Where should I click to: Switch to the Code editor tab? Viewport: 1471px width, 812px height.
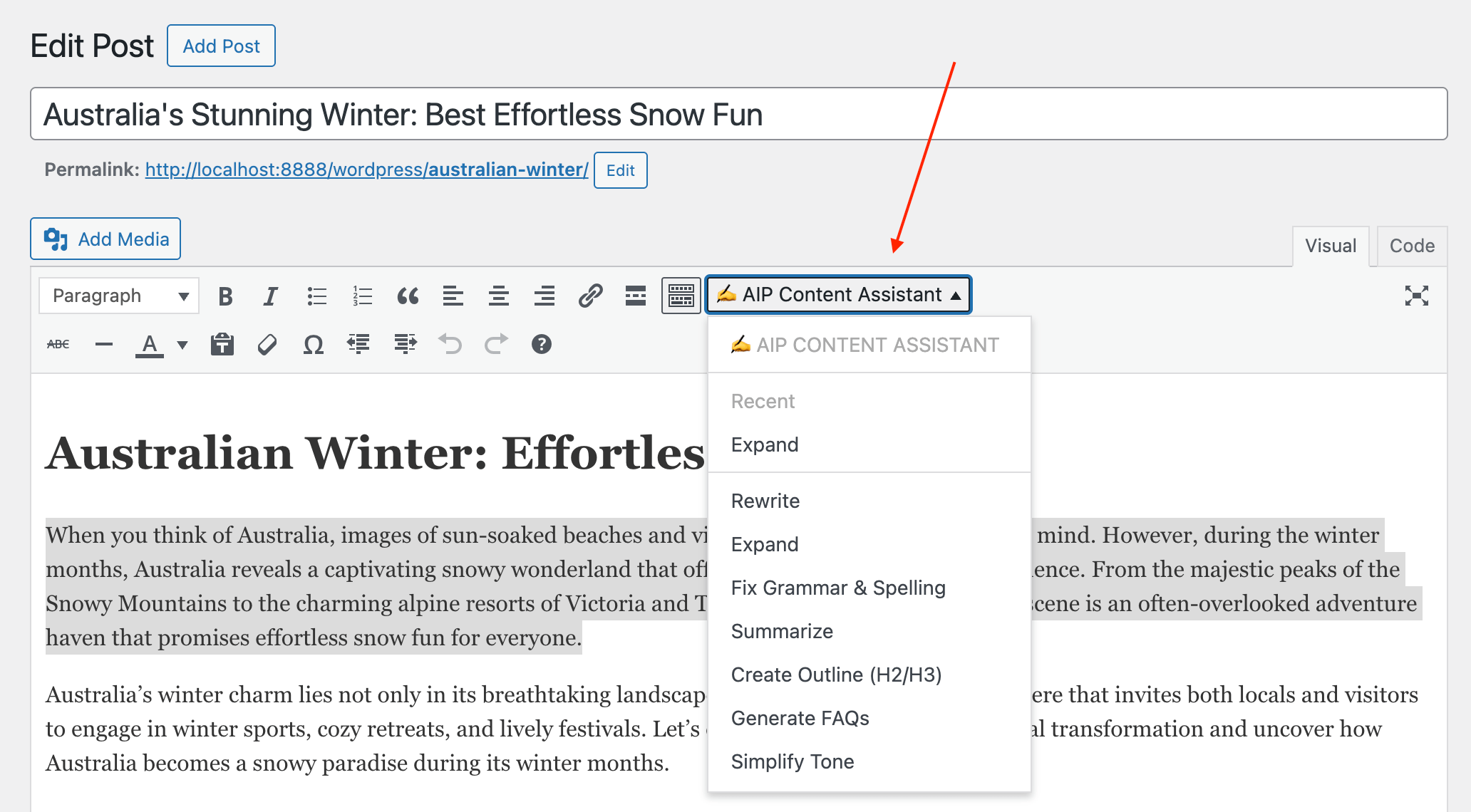click(1411, 246)
